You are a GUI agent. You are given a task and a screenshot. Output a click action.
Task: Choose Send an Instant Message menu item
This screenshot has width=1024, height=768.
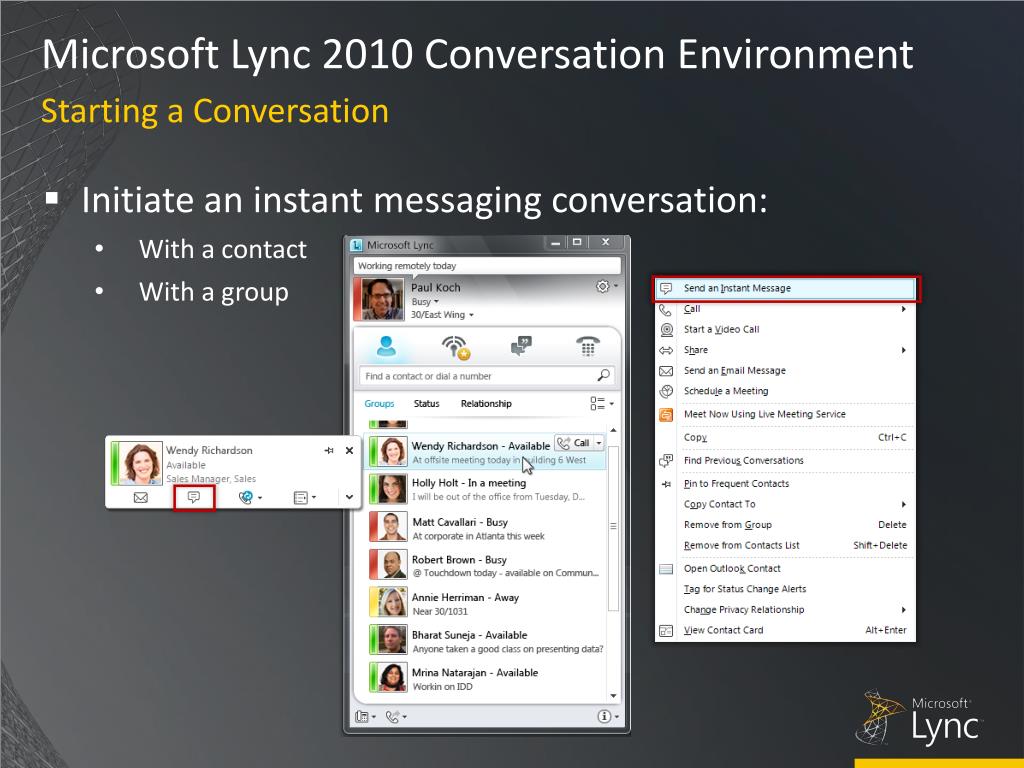[786, 288]
